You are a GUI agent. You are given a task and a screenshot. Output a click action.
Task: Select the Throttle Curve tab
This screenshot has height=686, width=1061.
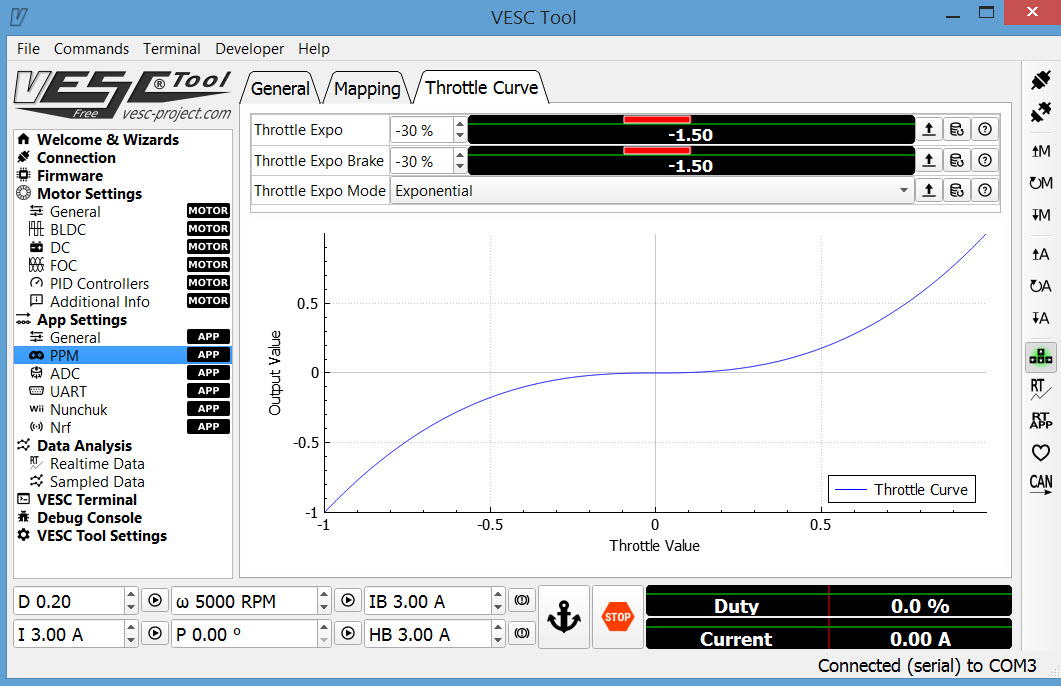482,87
